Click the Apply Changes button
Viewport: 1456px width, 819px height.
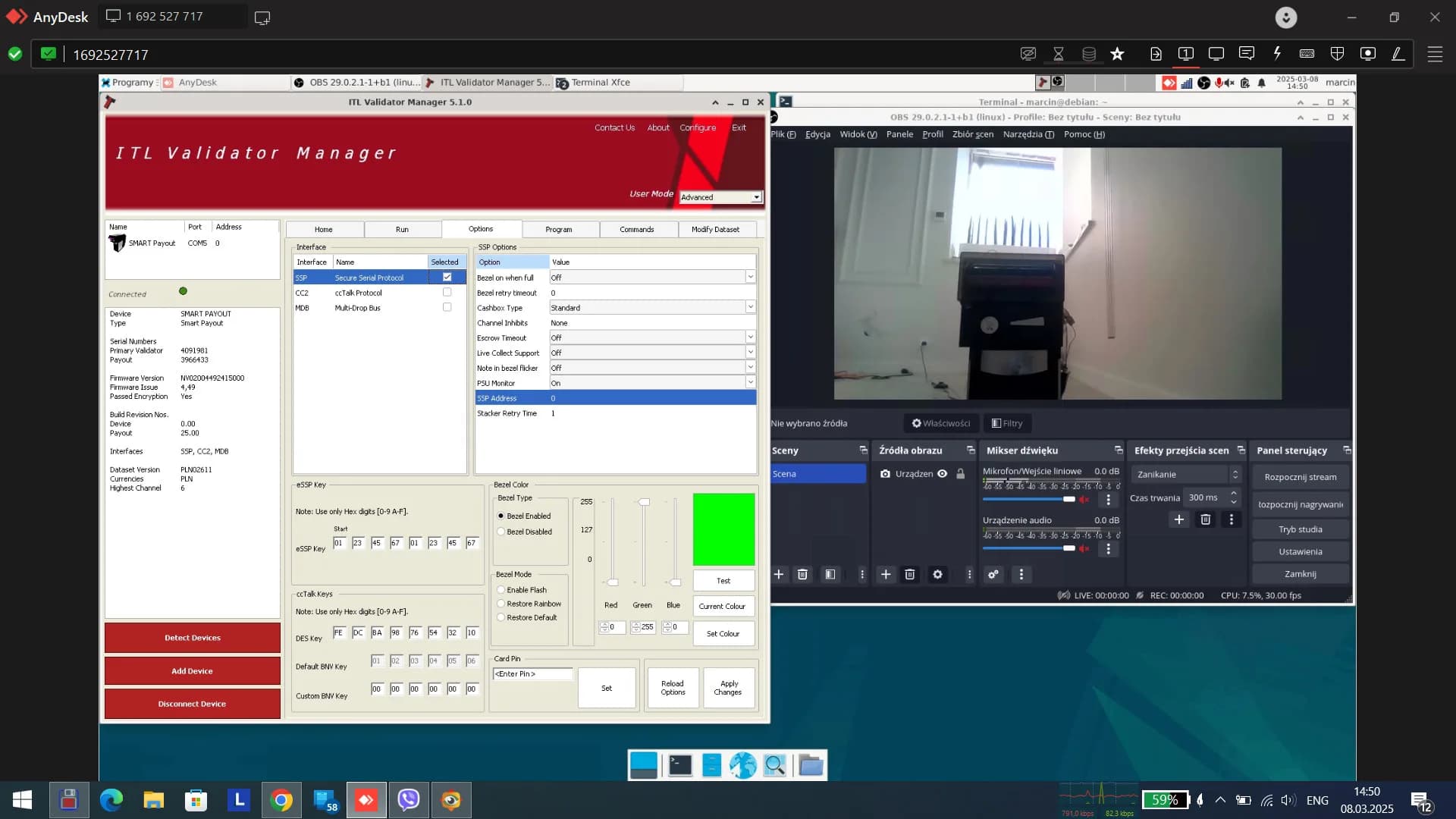728,688
